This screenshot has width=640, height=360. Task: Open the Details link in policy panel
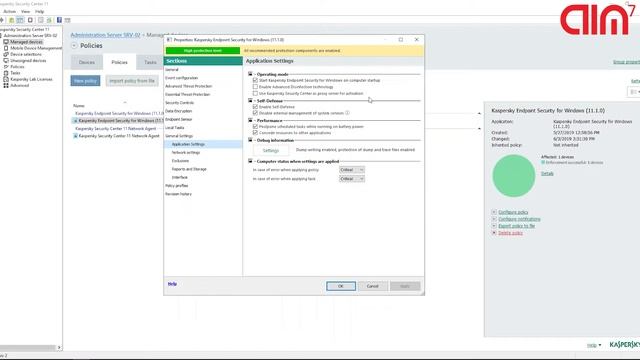point(547,173)
